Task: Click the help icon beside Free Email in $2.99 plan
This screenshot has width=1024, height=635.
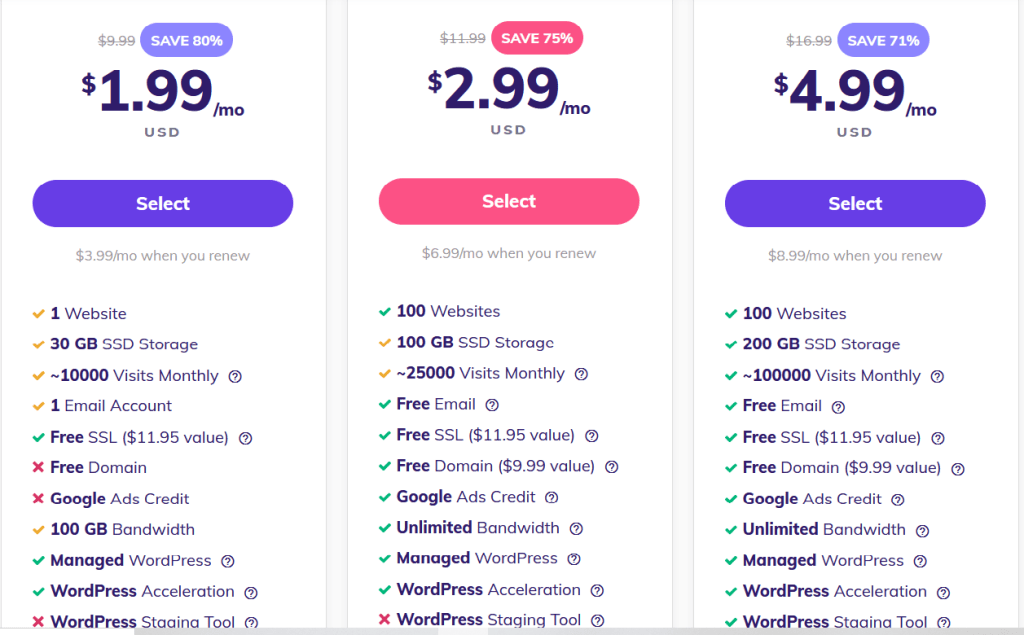Action: coord(491,405)
